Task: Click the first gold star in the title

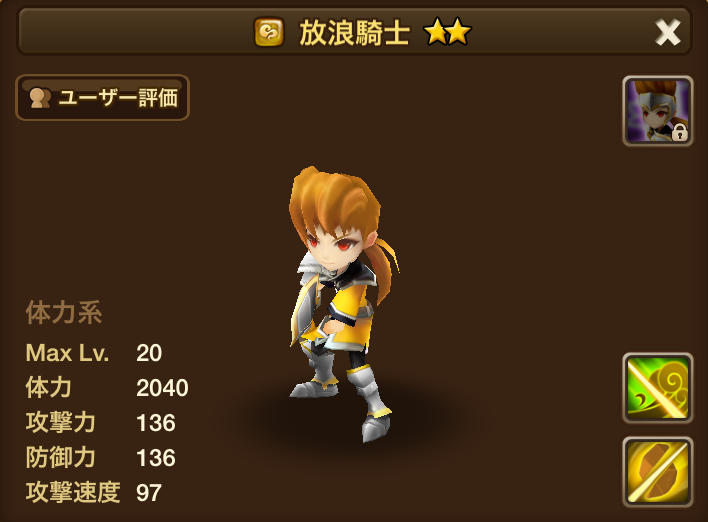Action: click(x=436, y=32)
